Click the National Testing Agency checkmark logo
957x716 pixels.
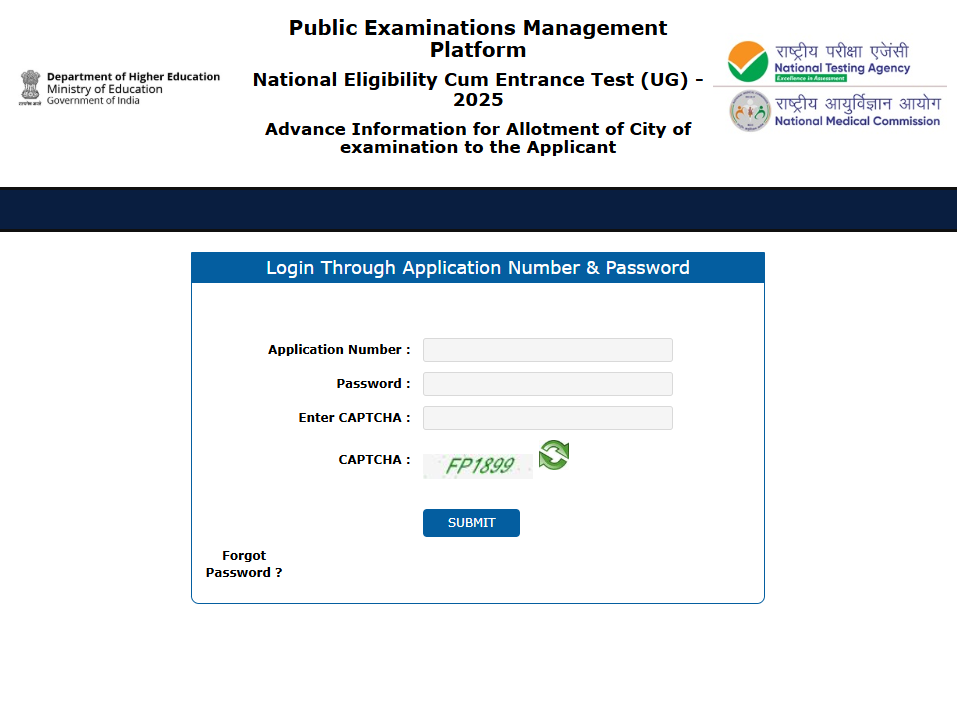point(747,62)
